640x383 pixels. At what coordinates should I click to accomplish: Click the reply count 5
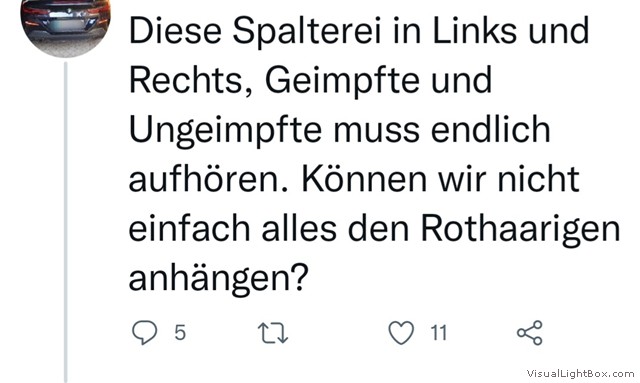180,333
